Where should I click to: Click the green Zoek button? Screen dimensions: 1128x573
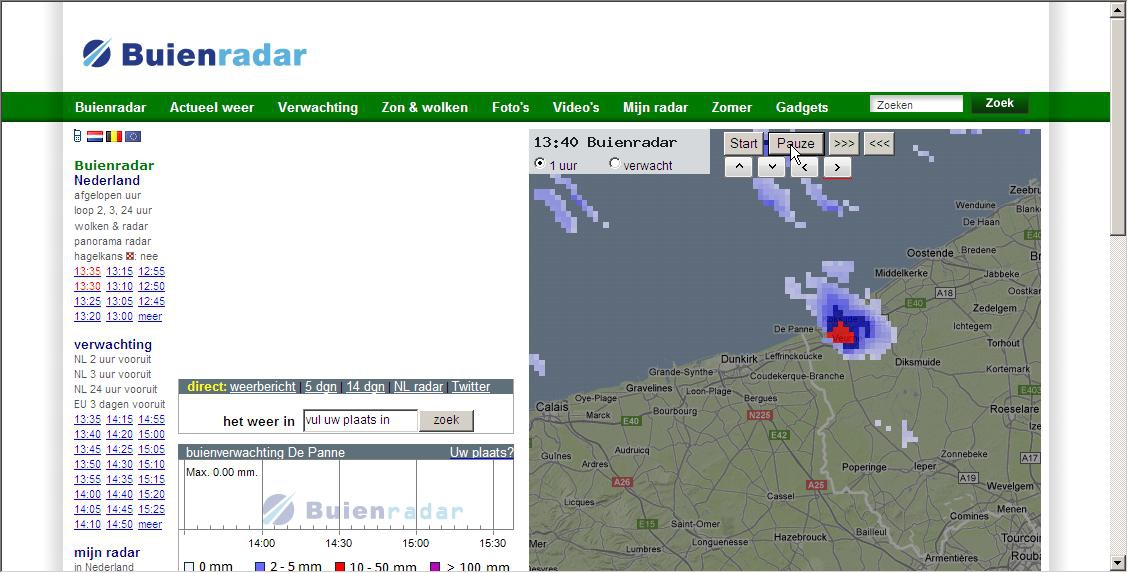click(x=1000, y=104)
